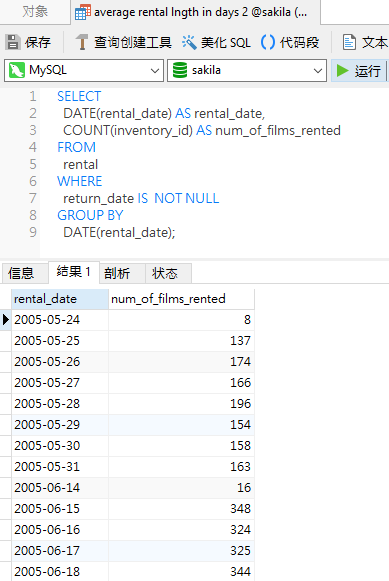This screenshot has height=581, width=389.
Task: Select the cell 2005-05-31
Action: pyautogui.click(x=60, y=467)
